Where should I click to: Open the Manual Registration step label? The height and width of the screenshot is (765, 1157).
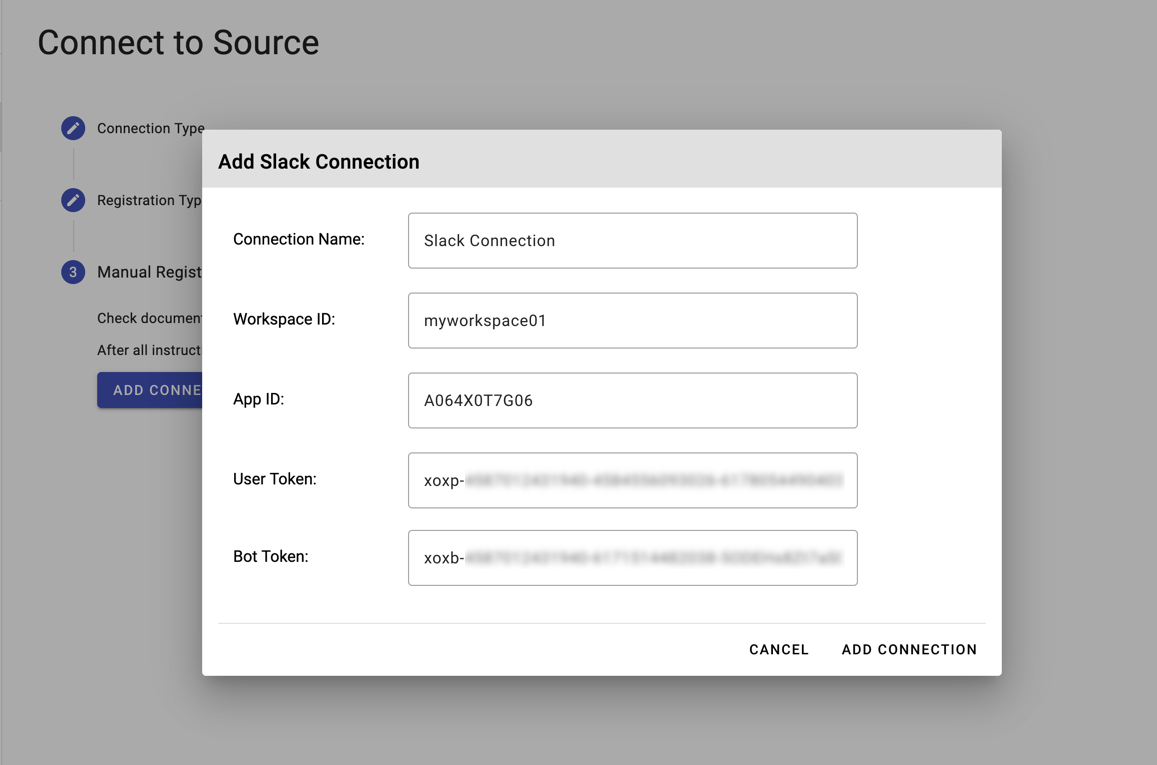tap(149, 272)
